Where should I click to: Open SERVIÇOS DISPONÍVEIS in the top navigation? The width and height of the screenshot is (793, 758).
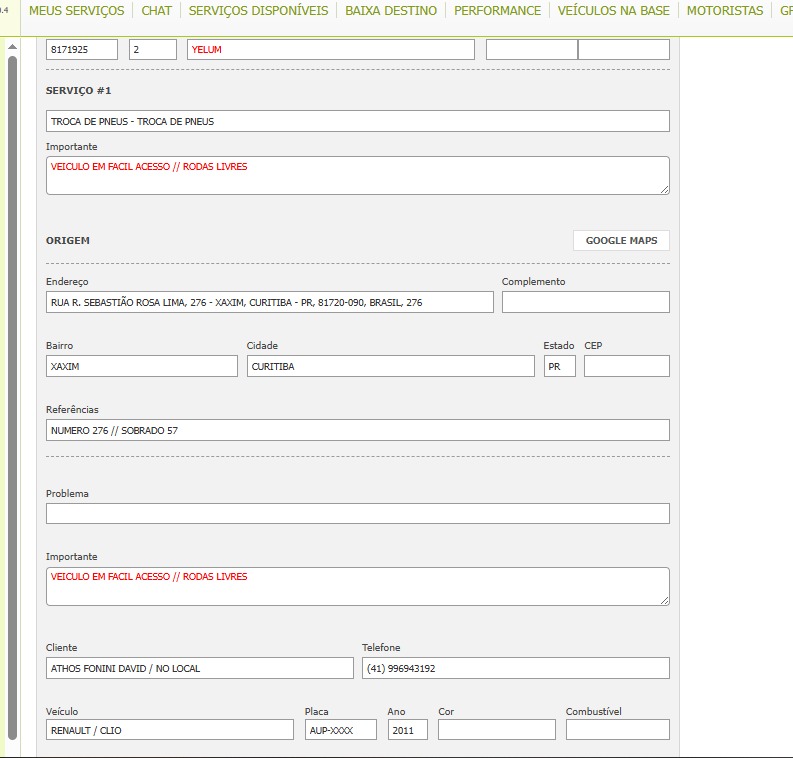[x=258, y=11]
